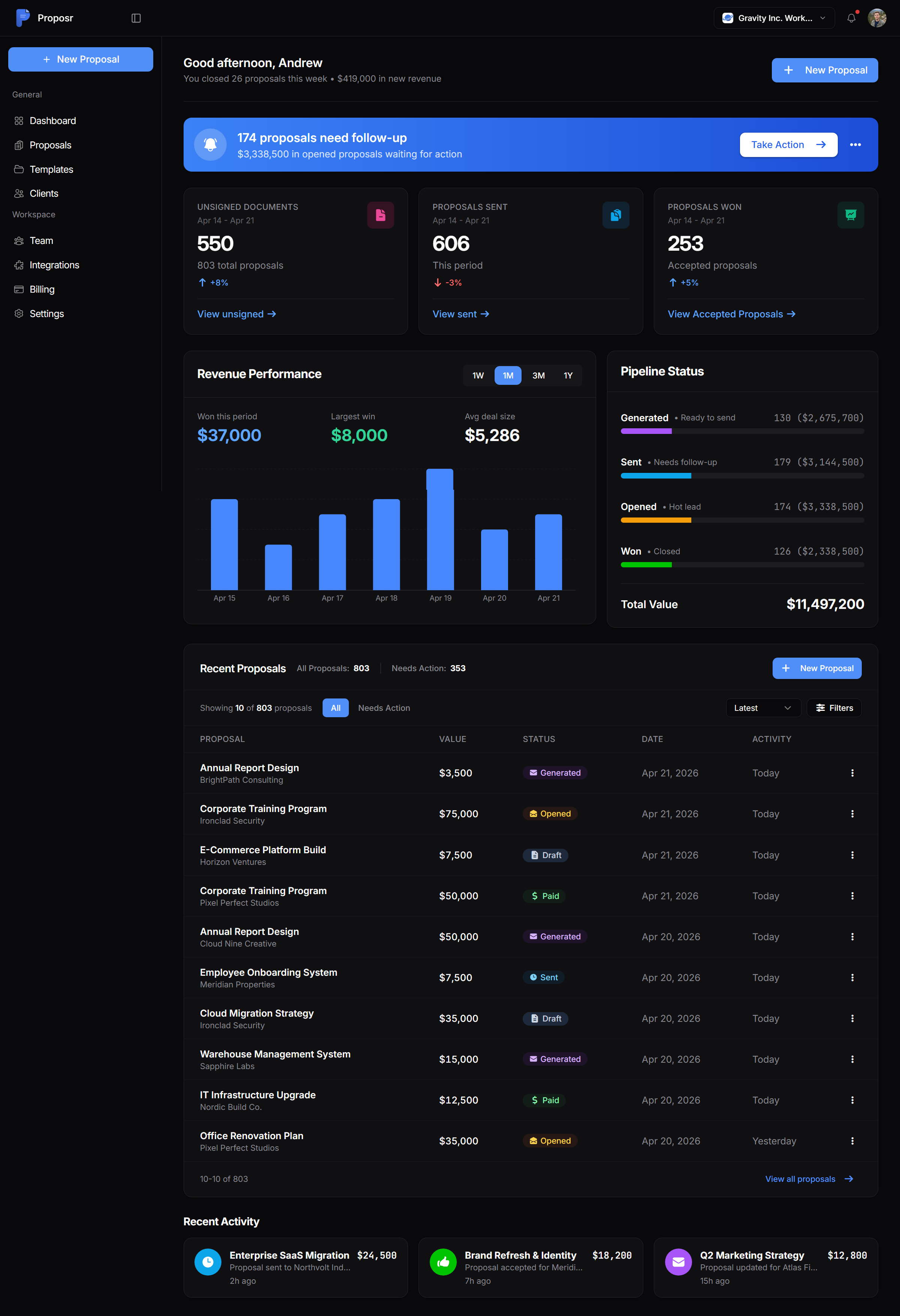900x1316 pixels.
Task: Open the Filters options
Action: (834, 708)
